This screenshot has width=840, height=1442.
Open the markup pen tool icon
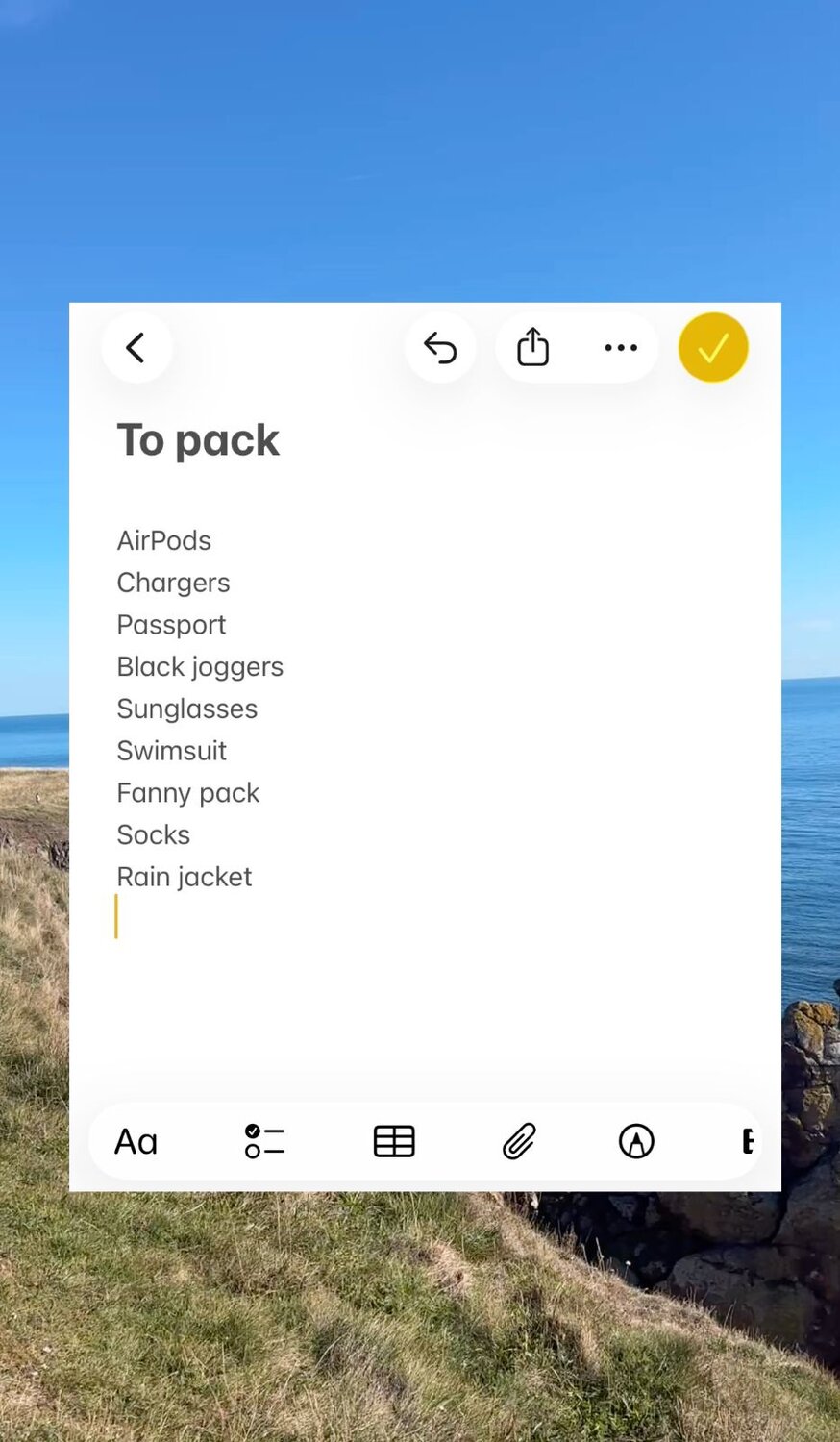tap(636, 1141)
